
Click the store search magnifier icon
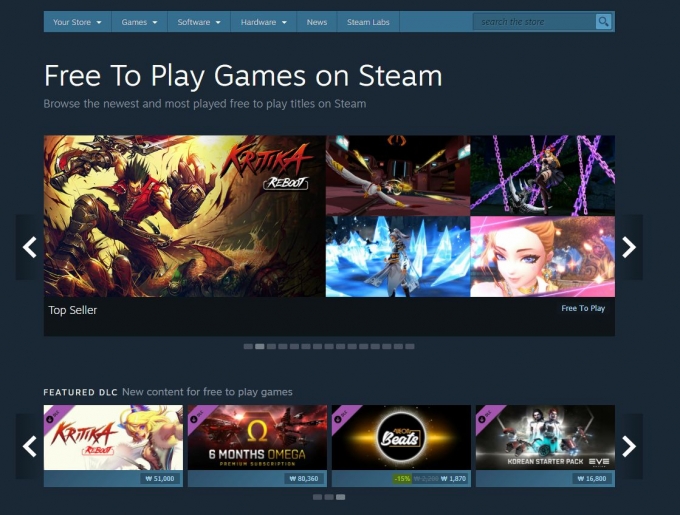tap(603, 22)
